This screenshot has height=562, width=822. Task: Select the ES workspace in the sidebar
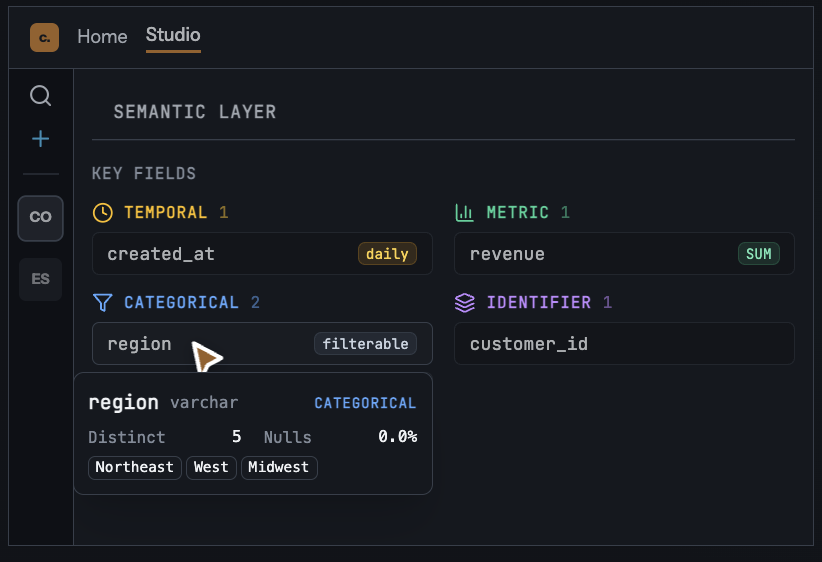click(x=40, y=279)
